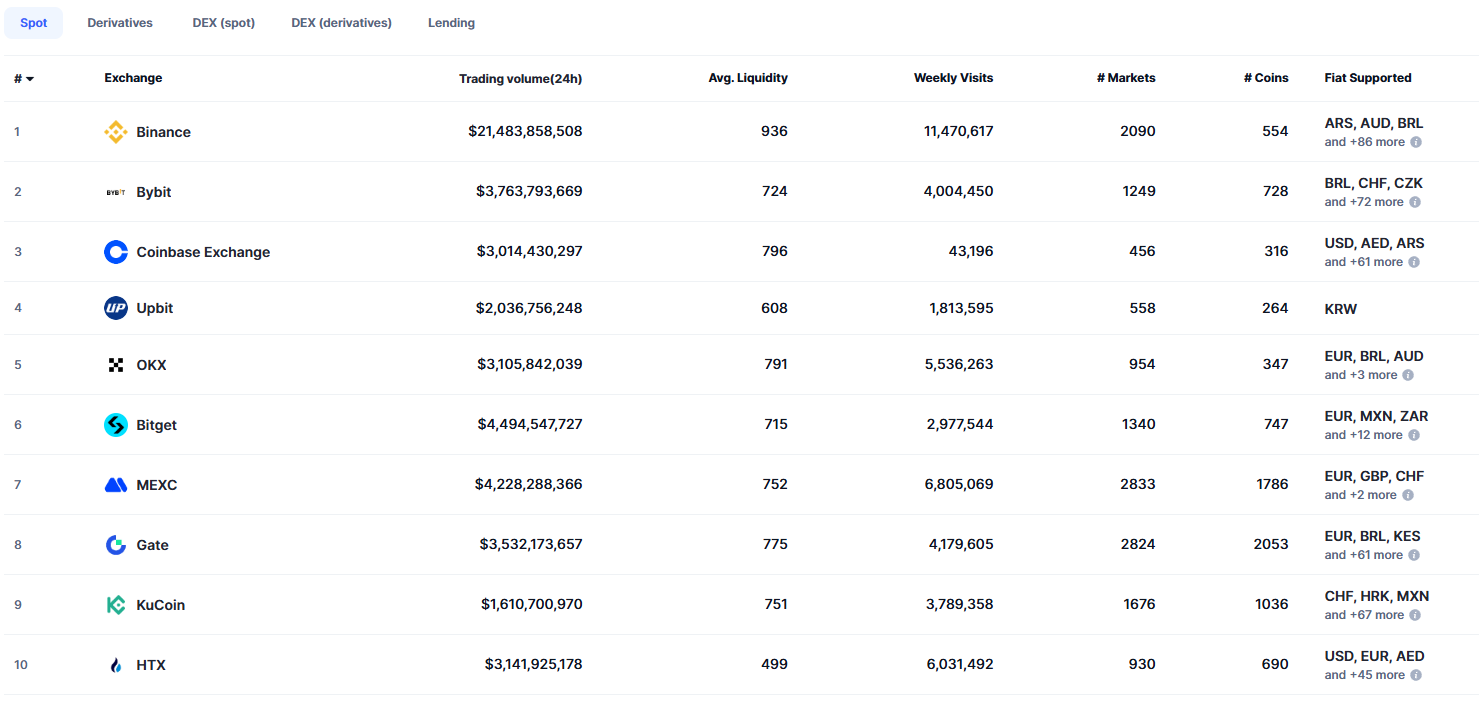
Task: Open the Gate exchange page link
Action: (152, 544)
